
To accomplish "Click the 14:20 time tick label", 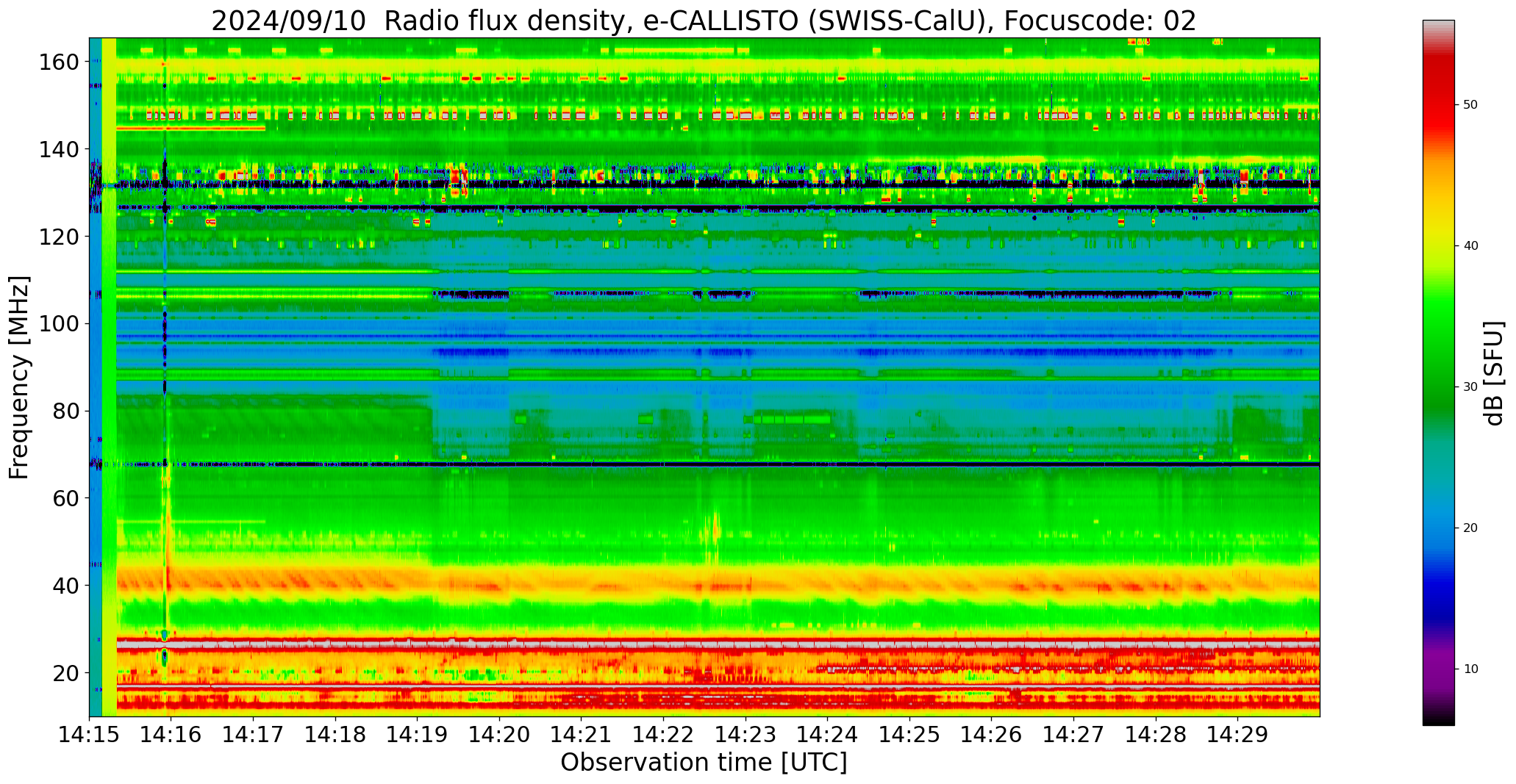I will 499,734.
